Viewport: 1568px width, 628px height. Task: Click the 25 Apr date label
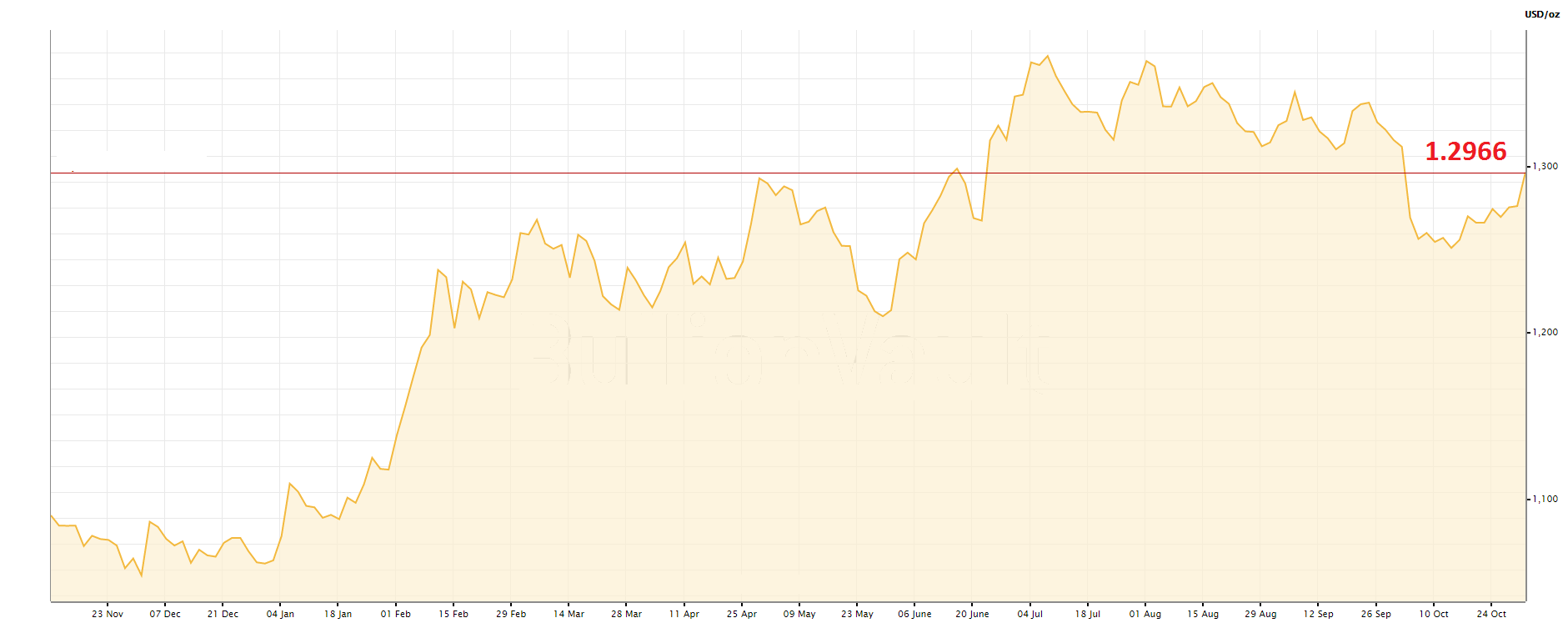click(742, 614)
